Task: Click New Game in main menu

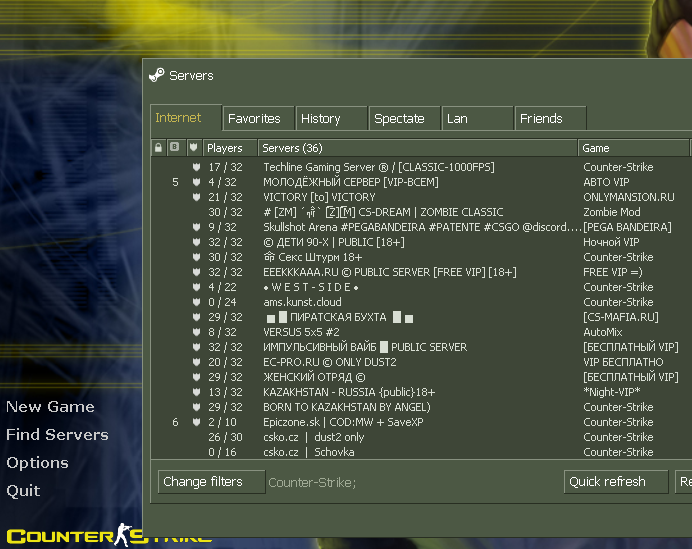Action: [x=50, y=406]
